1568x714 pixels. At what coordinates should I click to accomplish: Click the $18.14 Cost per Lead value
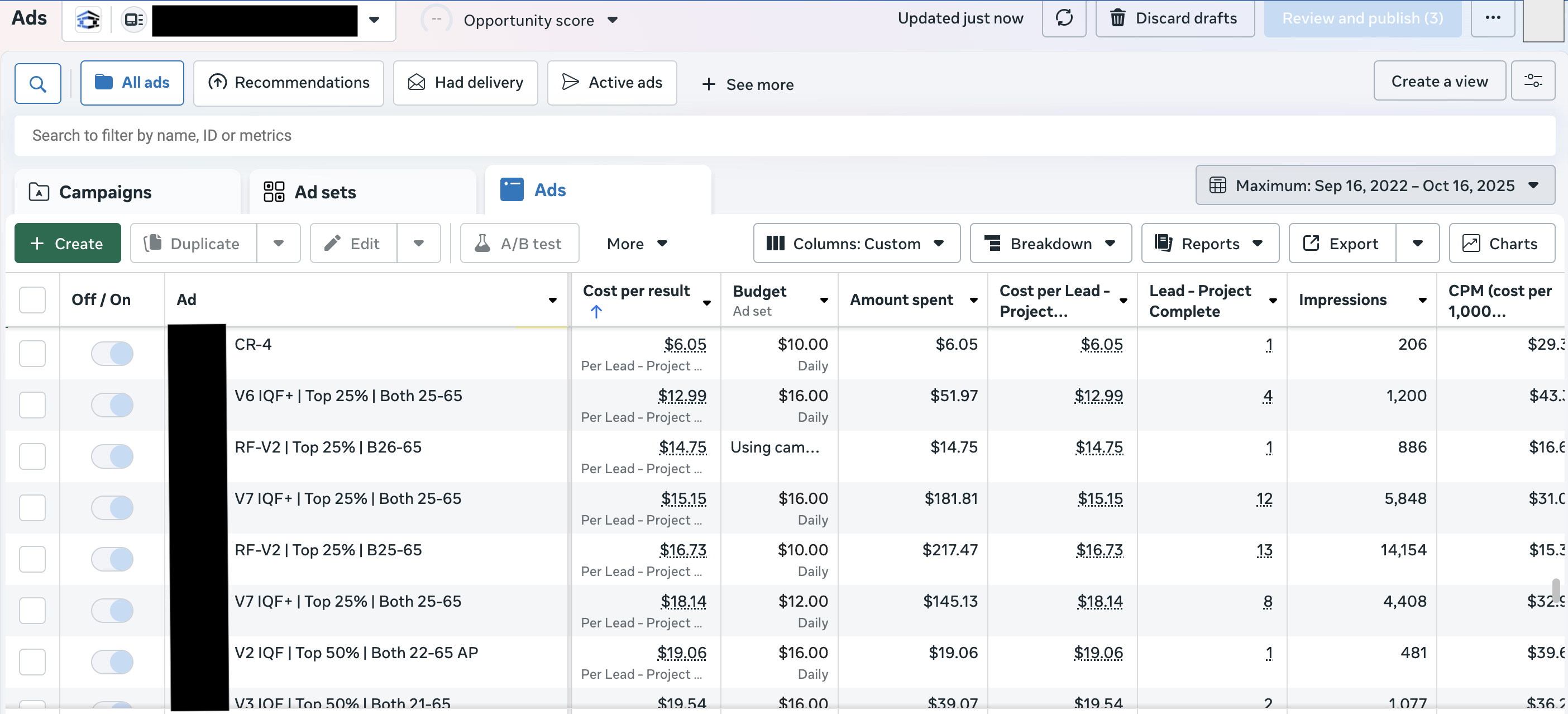pos(1099,601)
